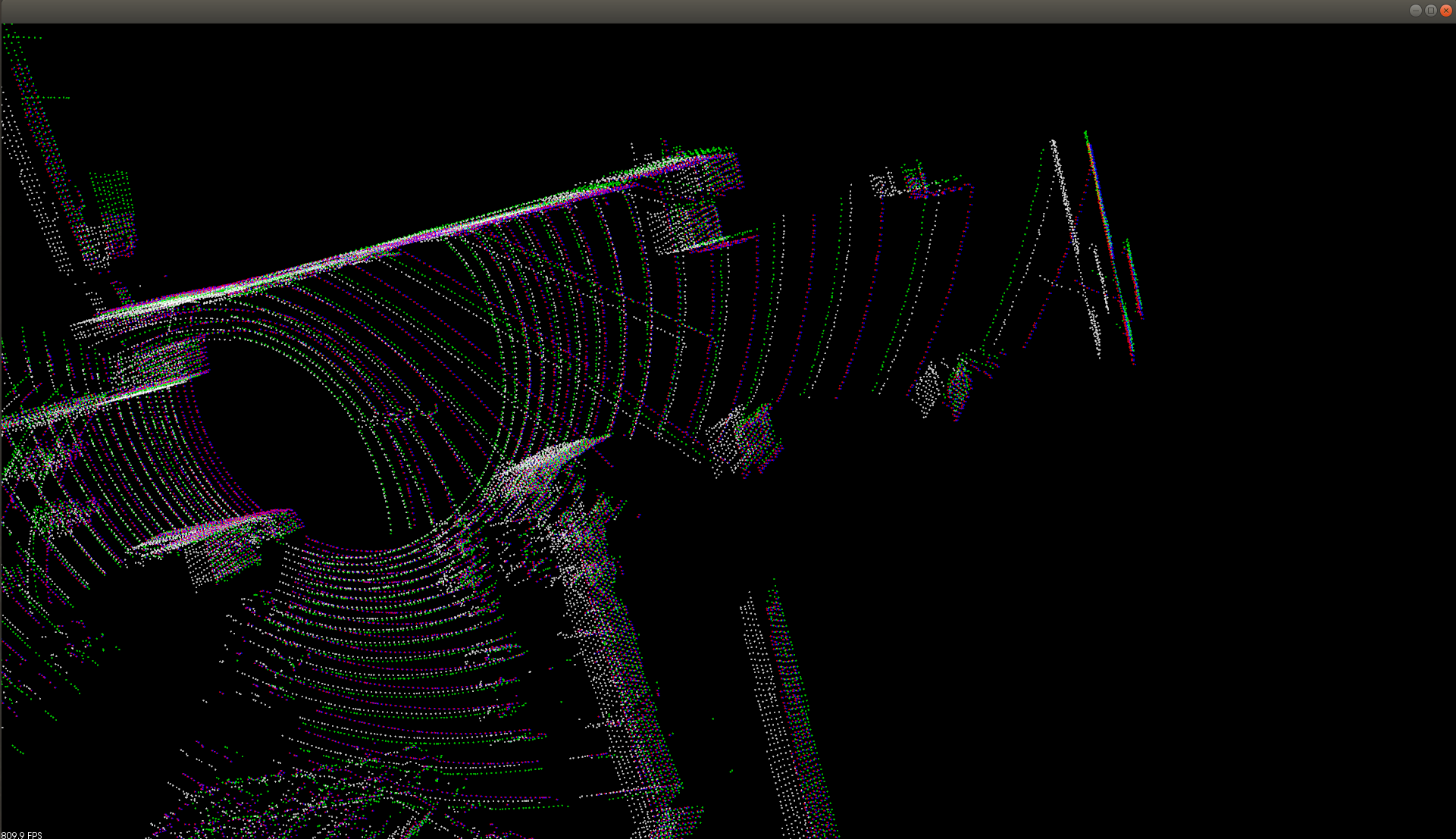1456x839 pixels.
Task: Minimize the point cloud viewer window
Action: tap(1415, 11)
